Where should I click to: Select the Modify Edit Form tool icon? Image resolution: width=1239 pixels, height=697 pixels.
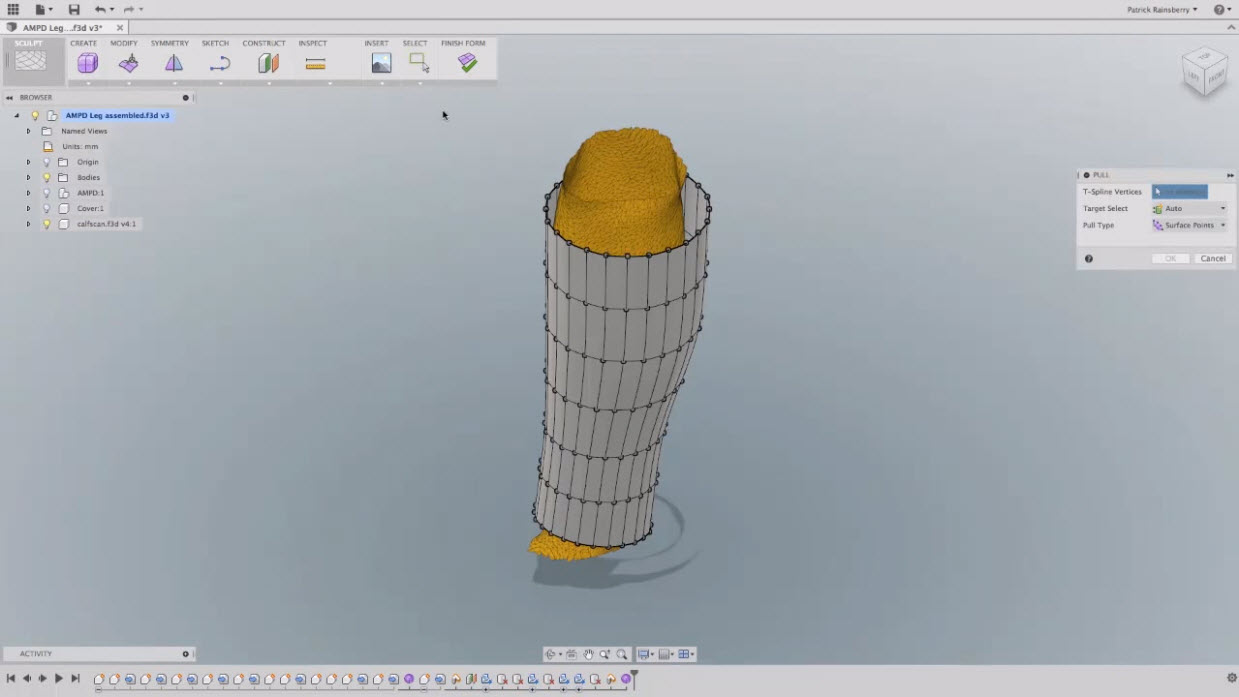(128, 63)
